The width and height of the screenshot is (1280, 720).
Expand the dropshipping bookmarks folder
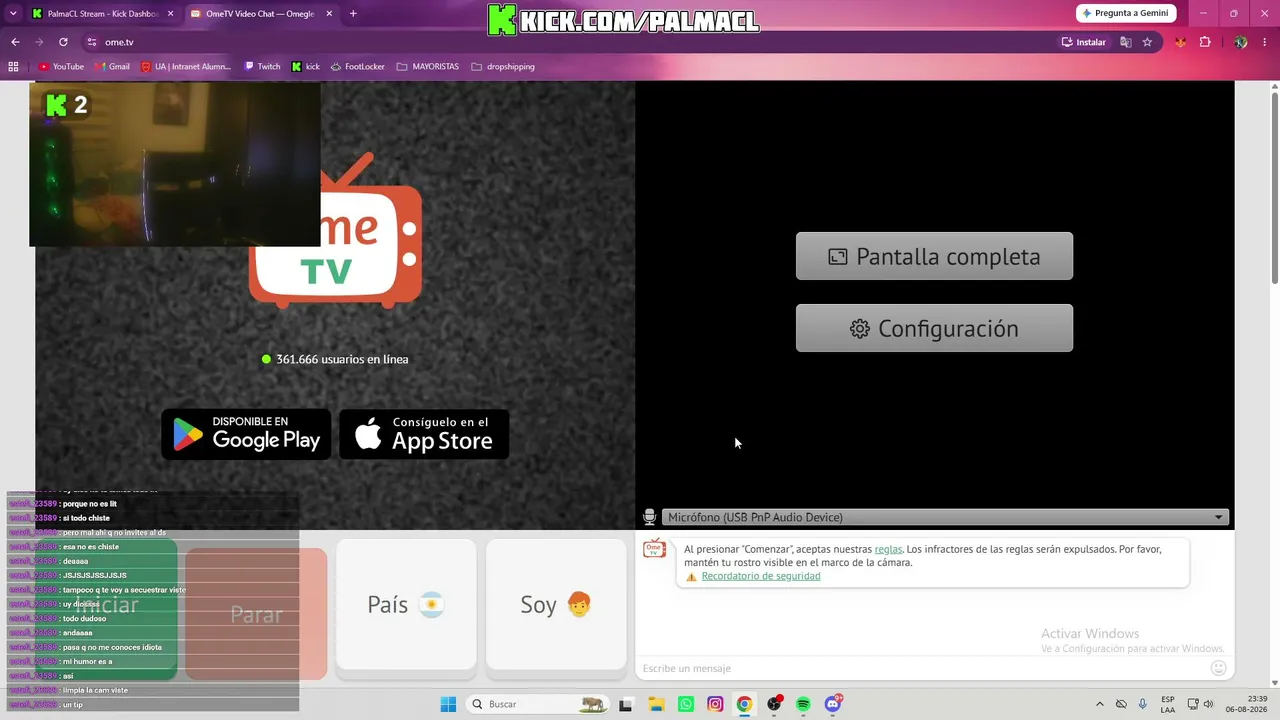click(503, 67)
